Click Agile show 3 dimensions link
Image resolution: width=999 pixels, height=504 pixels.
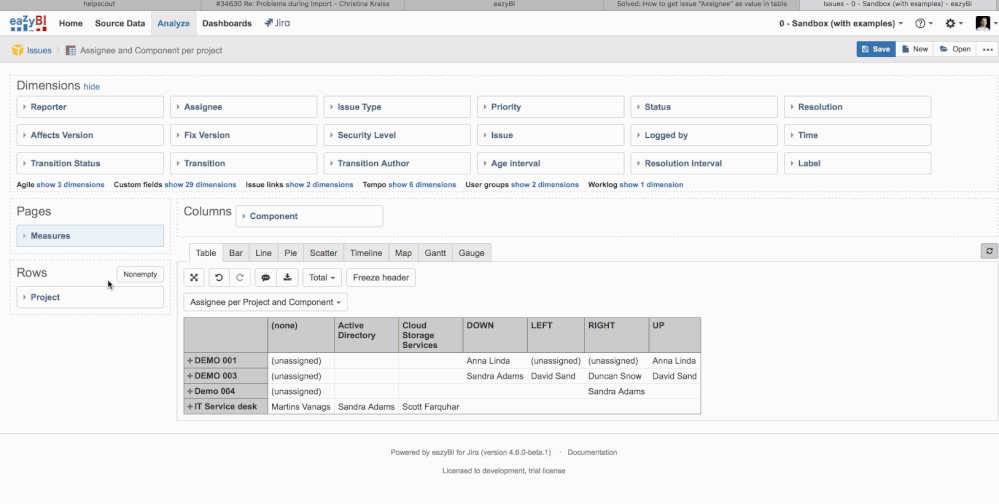click(x=70, y=185)
